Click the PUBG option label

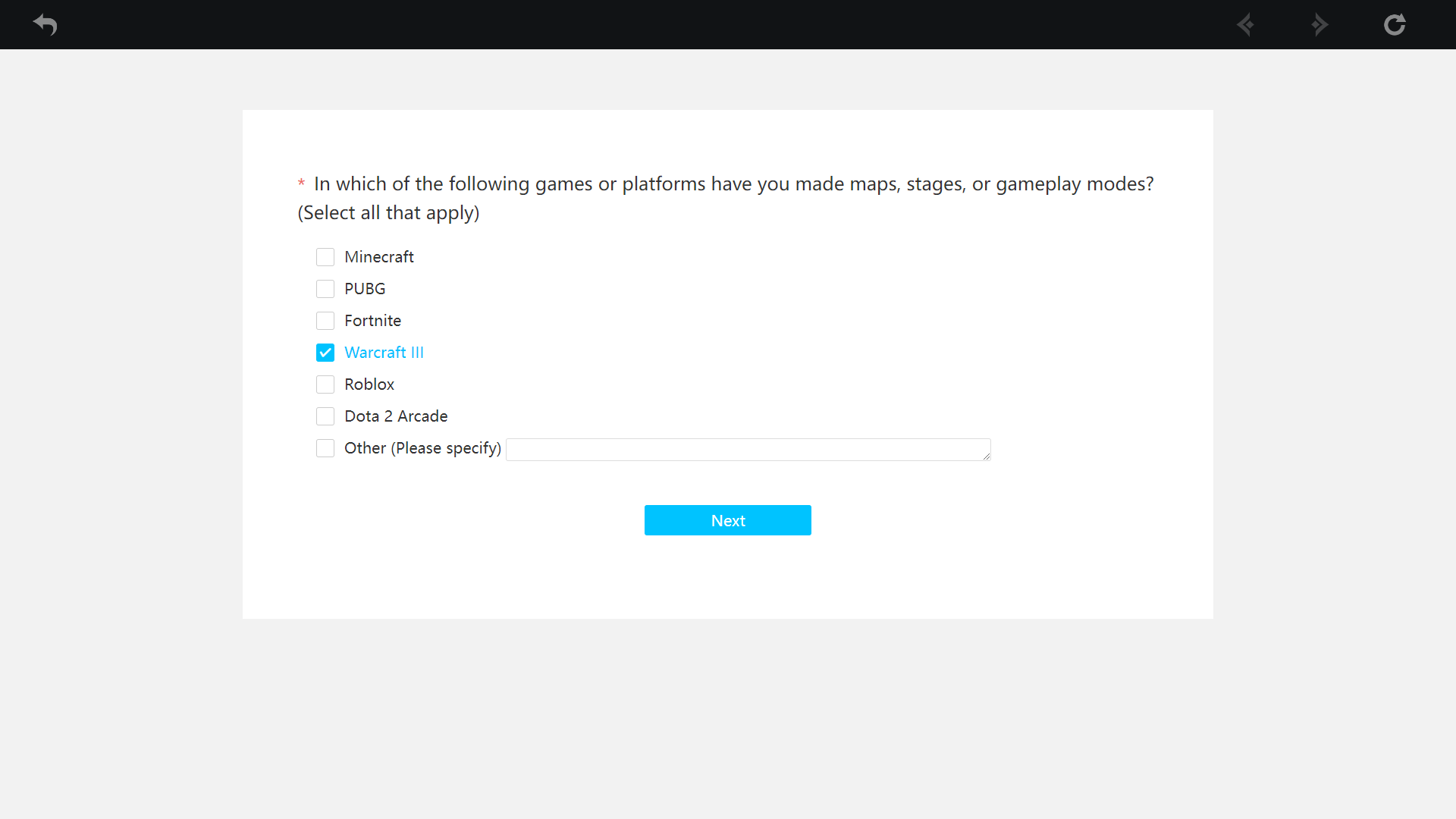click(x=365, y=289)
